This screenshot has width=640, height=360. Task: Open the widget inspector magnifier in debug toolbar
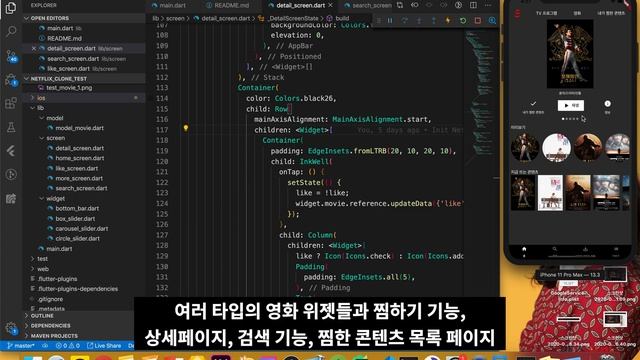[492, 20]
